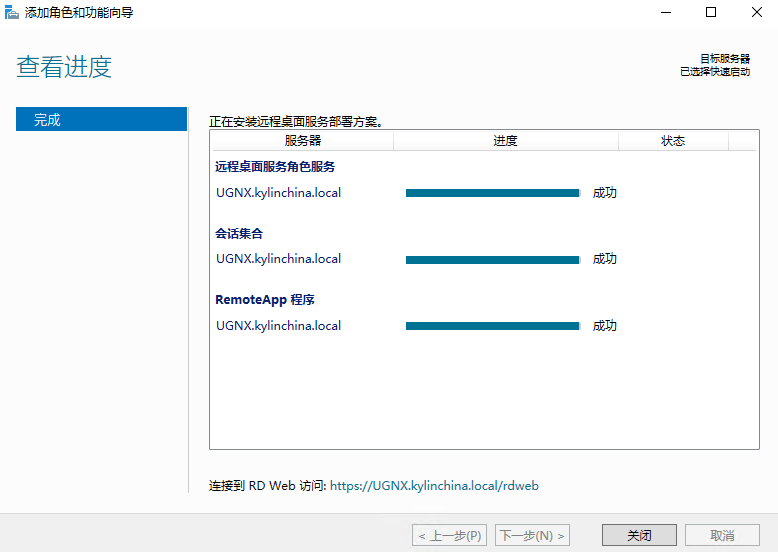778x552 pixels.
Task: Click the 关闭 button
Action: pyautogui.click(x=639, y=535)
